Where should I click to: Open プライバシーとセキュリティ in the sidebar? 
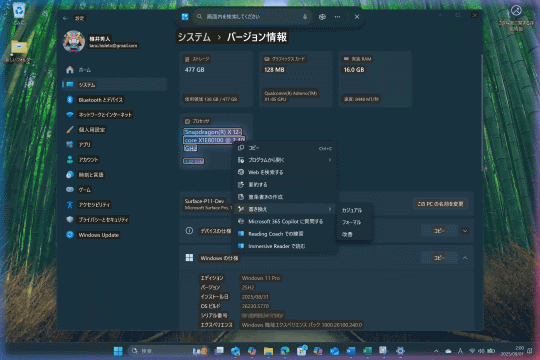click(115, 219)
